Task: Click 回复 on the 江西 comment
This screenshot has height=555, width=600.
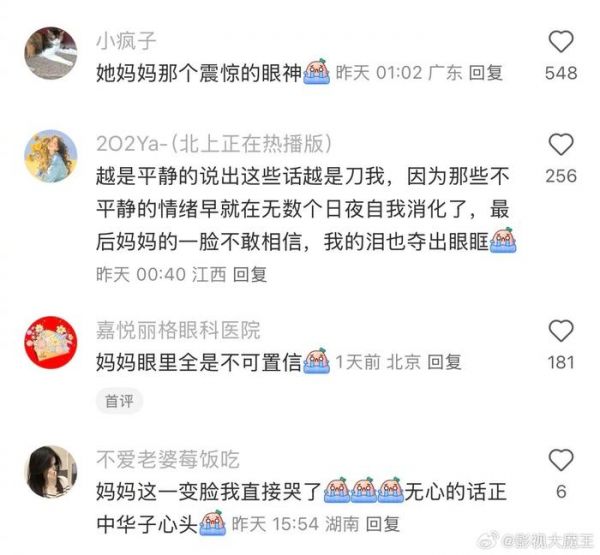Action: tap(250, 274)
